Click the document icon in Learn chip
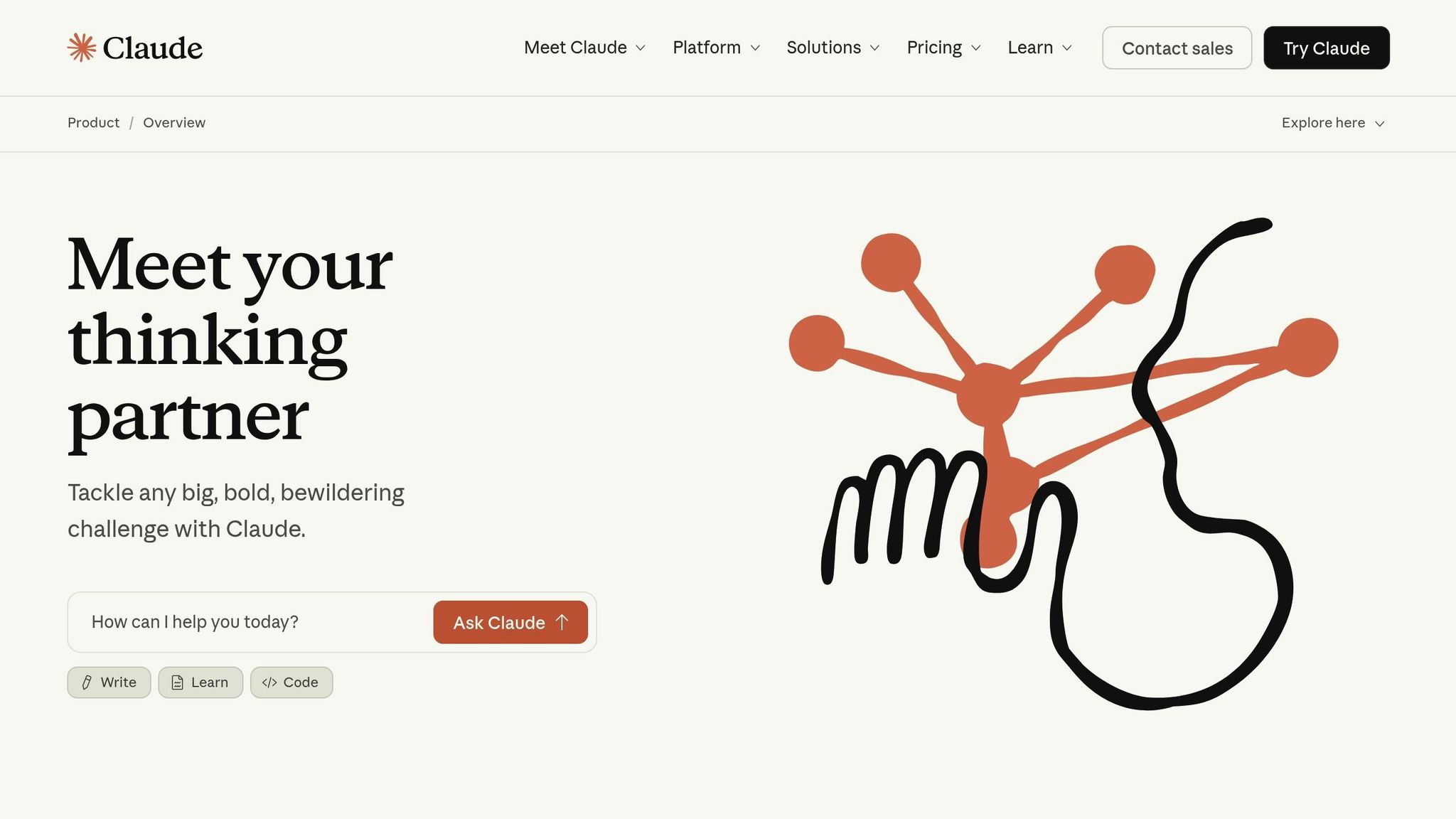Viewport: 1456px width, 819px height. (x=178, y=682)
